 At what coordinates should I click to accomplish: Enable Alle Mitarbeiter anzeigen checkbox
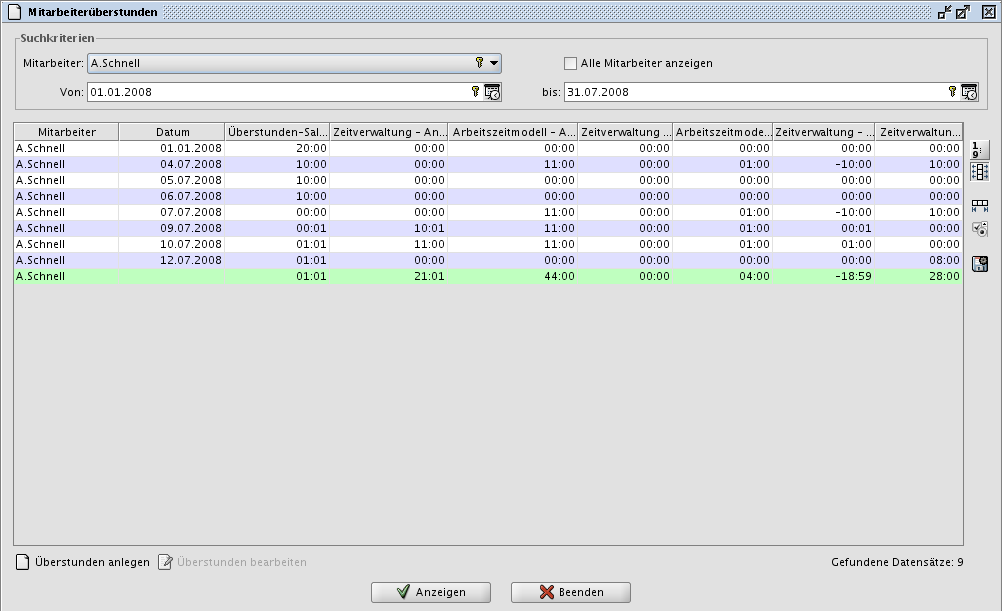(571, 63)
